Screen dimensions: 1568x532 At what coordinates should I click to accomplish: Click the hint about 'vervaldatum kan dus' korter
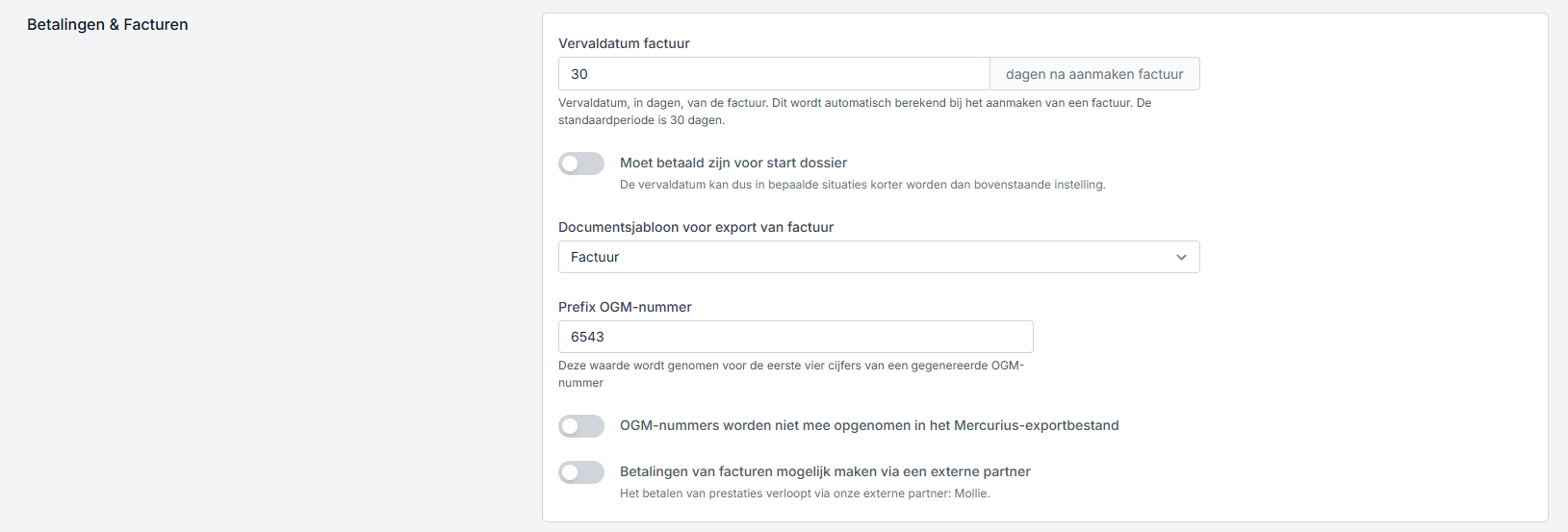coord(862,185)
